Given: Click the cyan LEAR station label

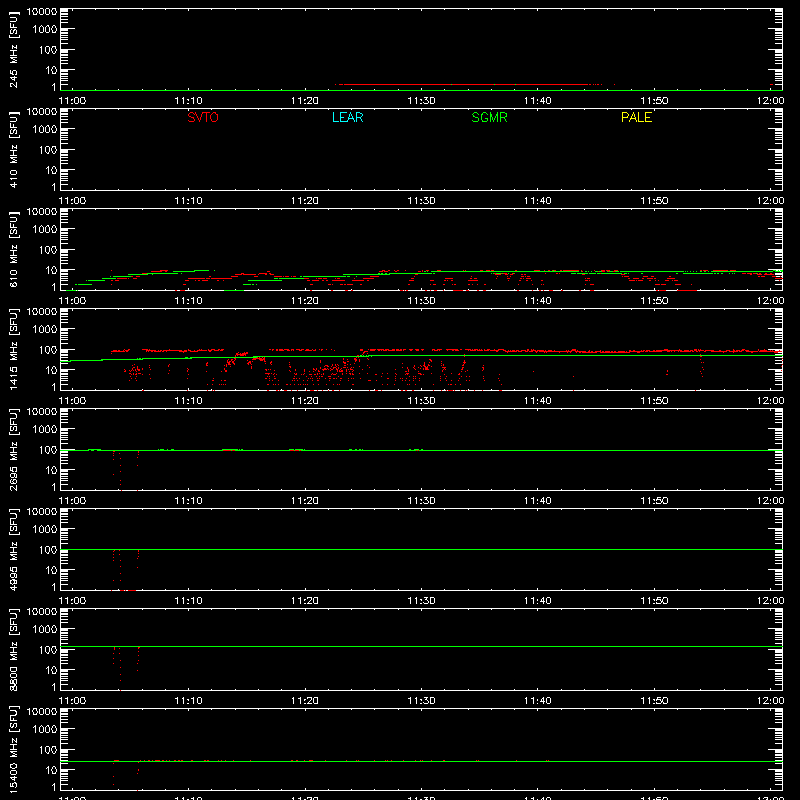Looking at the screenshot, I should pos(347,117).
